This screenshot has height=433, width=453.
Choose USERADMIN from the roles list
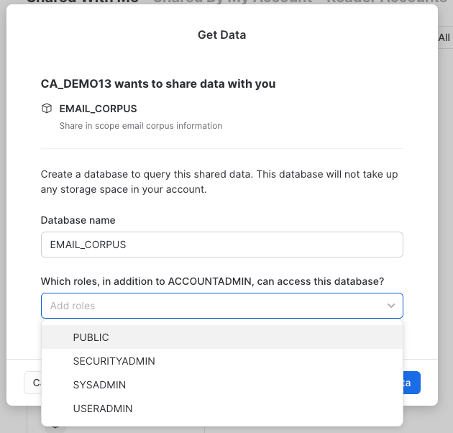coord(222,408)
